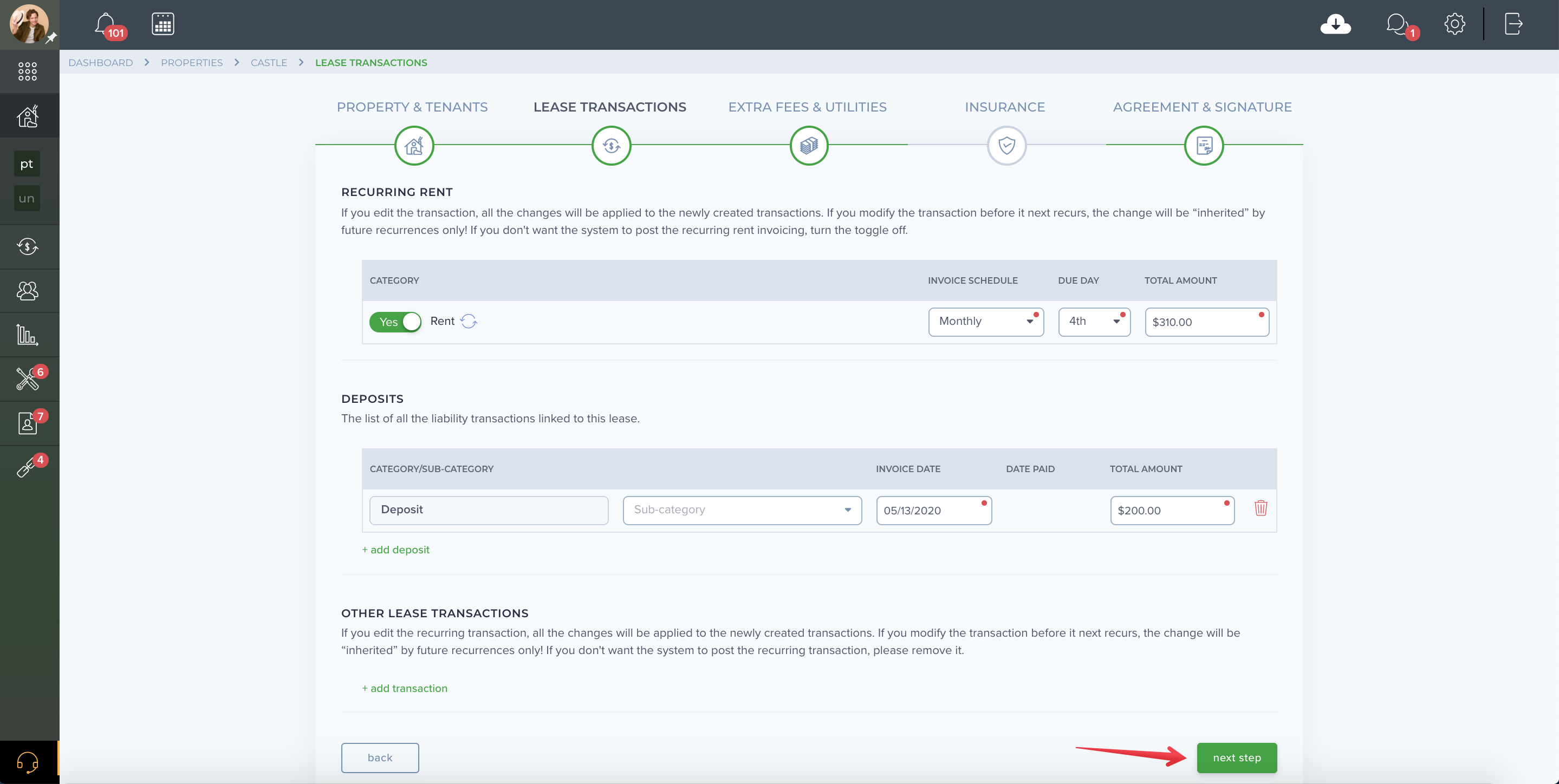The height and width of the screenshot is (784, 1559).
Task: Click the cloud download icon
Action: (x=1335, y=24)
